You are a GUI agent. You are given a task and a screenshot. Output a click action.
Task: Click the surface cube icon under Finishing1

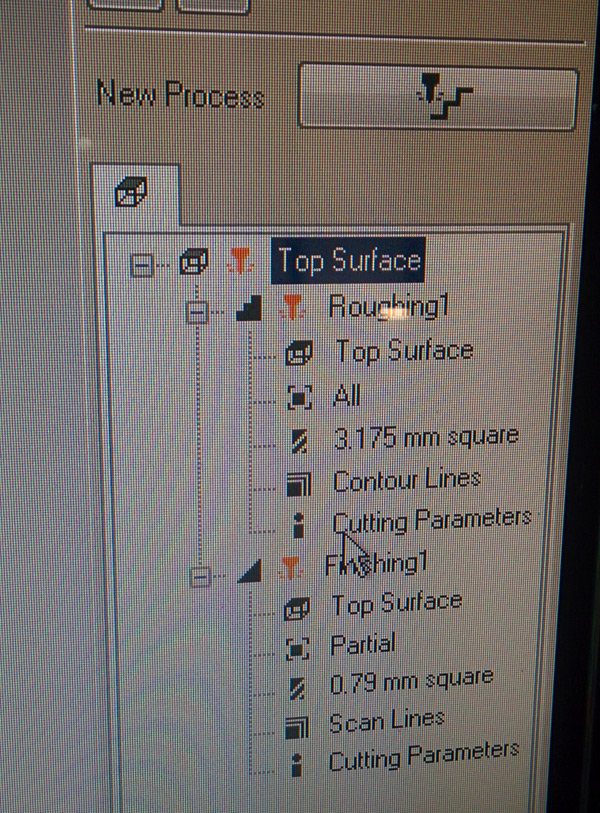coord(297,609)
